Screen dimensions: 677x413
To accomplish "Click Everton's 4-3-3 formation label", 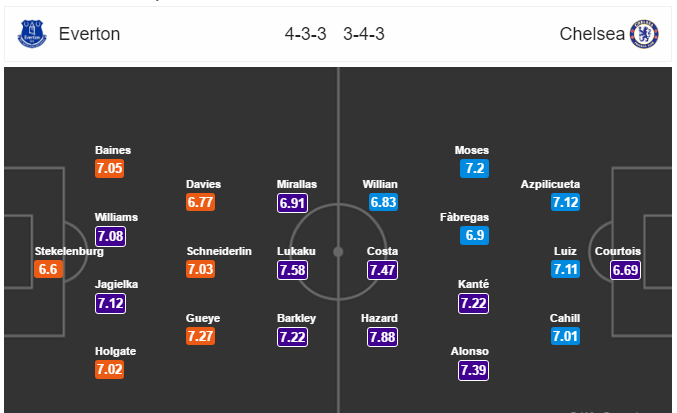I will pyautogui.click(x=305, y=34).
